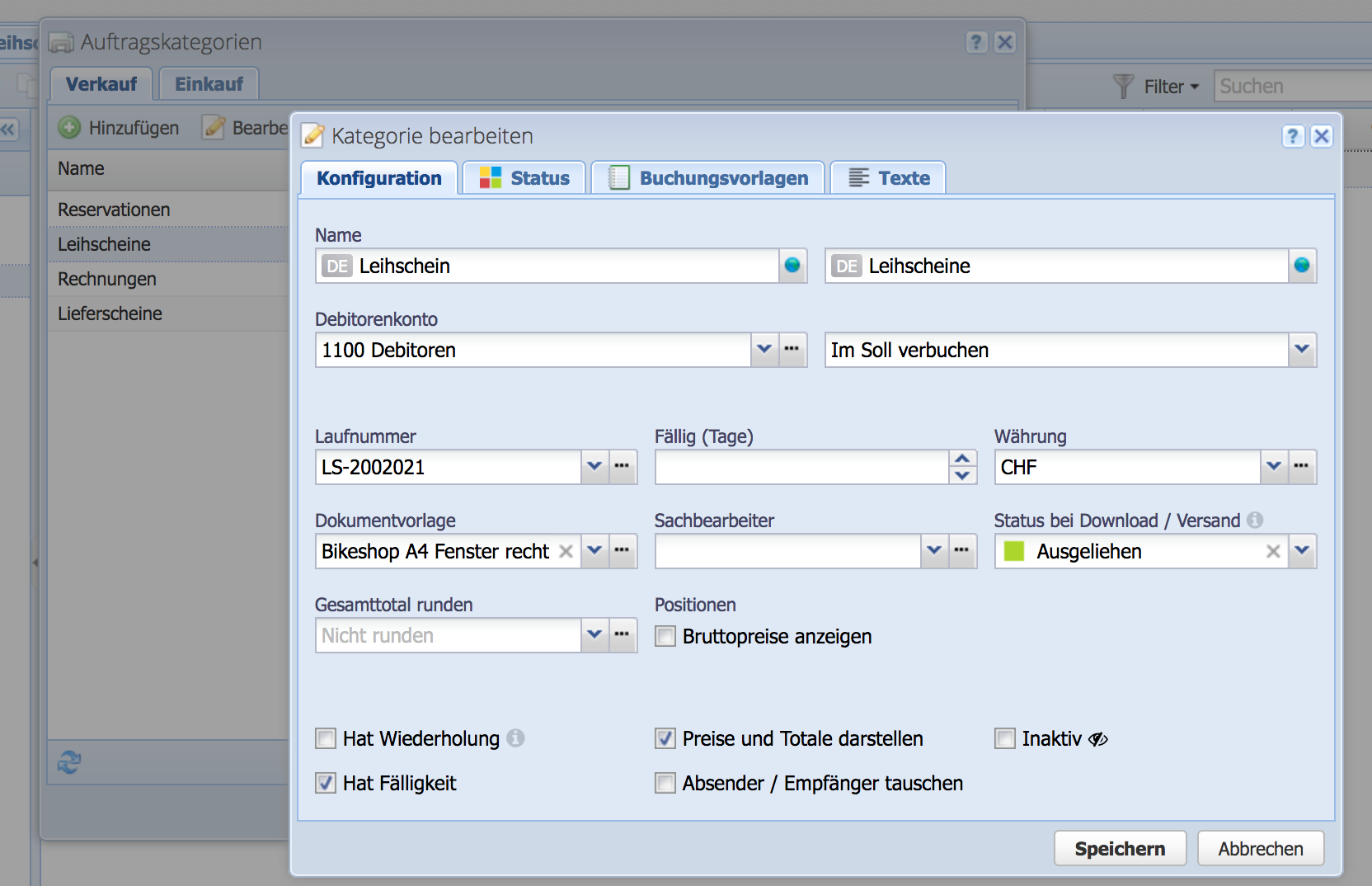This screenshot has height=886, width=1372.
Task: Expand the Gesamttotal runden dropdown
Action: (594, 635)
